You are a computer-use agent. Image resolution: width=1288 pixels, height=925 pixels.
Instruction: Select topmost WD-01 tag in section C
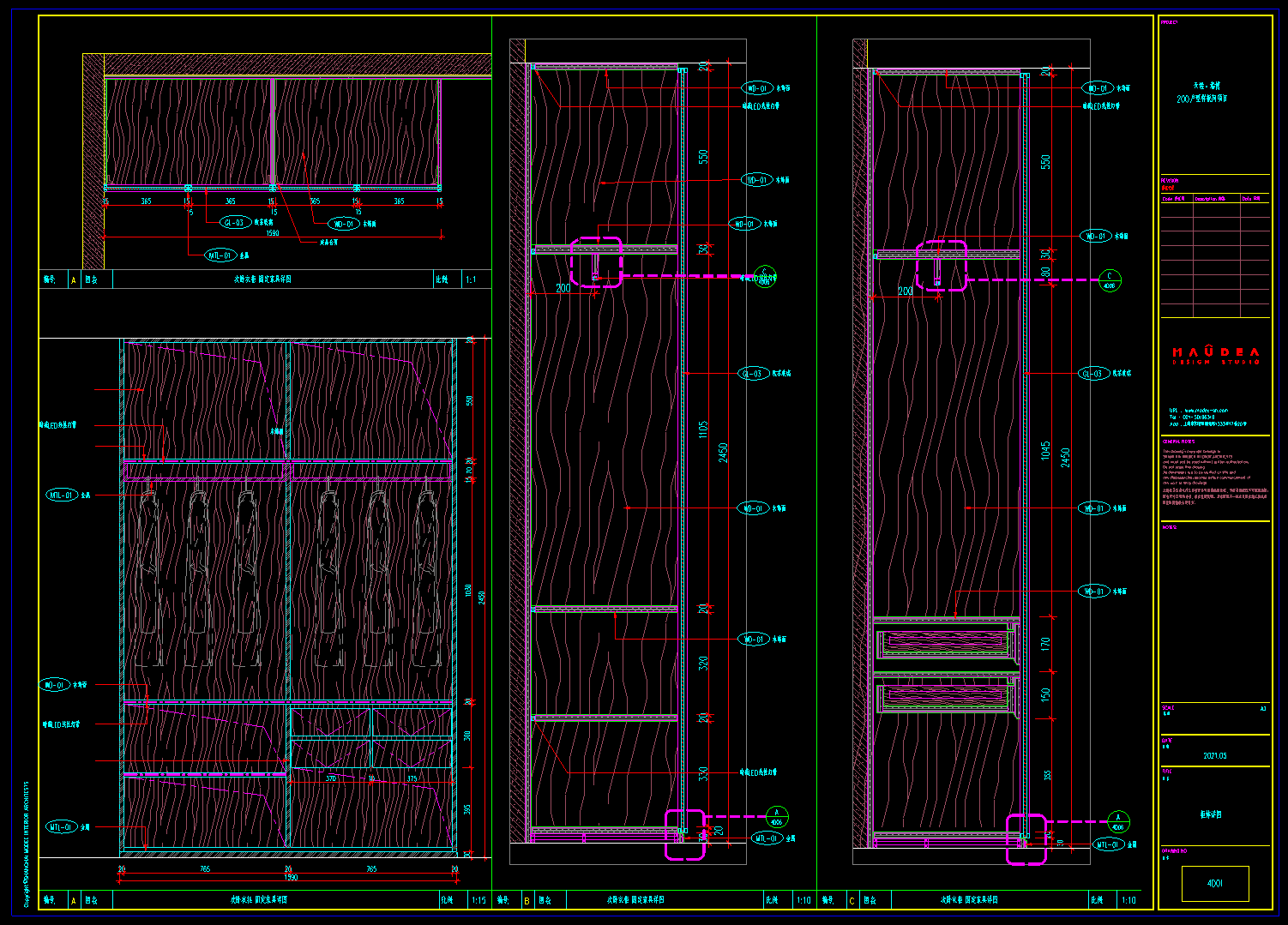click(1097, 88)
